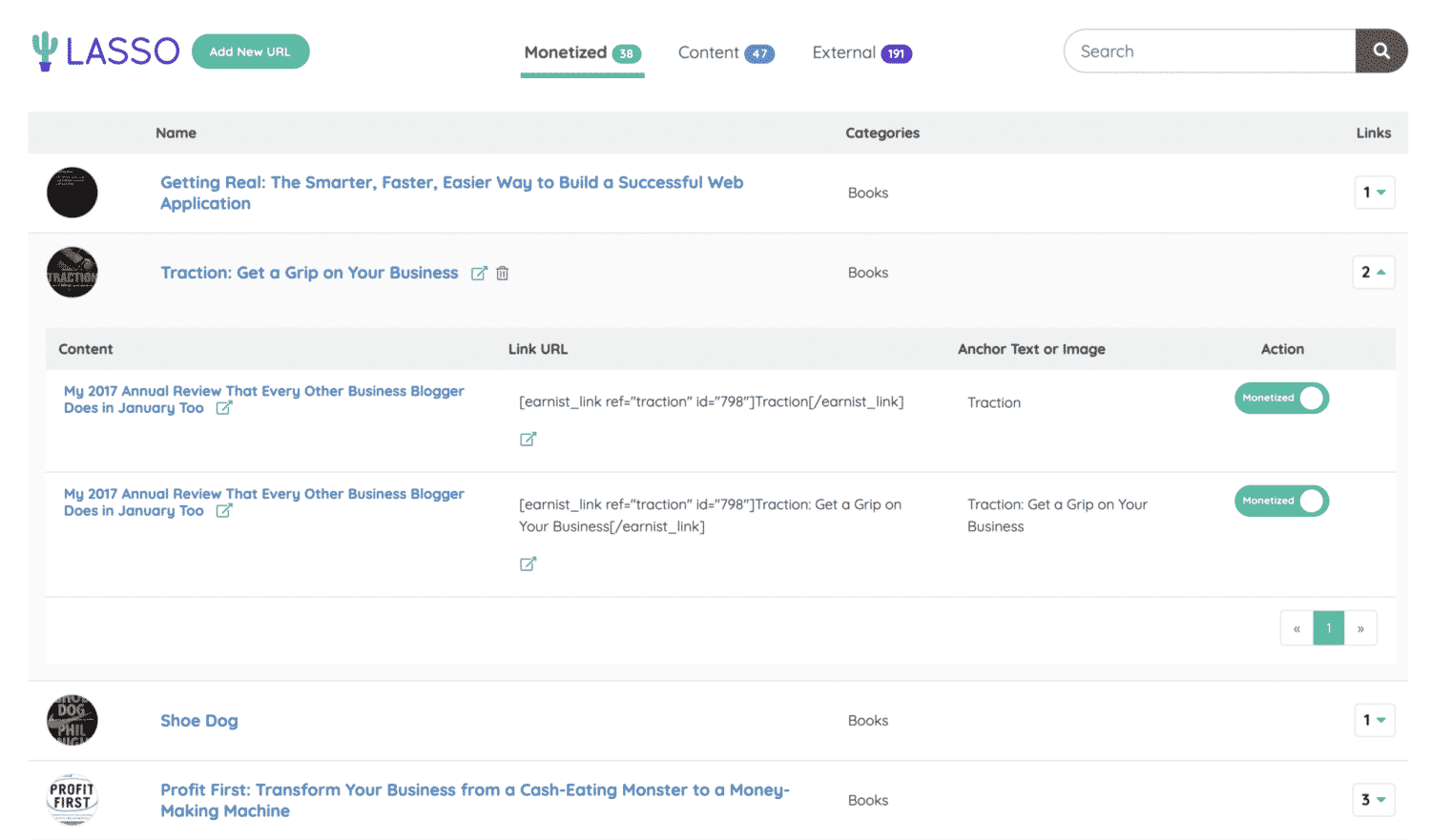Click anchor text 'Traction' cell
This screenshot has width=1431, height=840.
pyautogui.click(x=994, y=402)
